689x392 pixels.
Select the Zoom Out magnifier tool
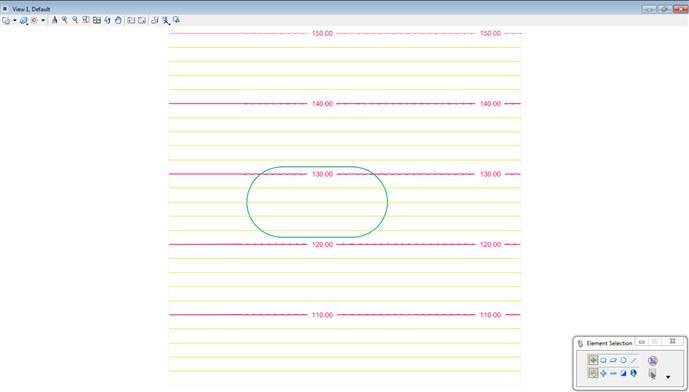point(75,20)
